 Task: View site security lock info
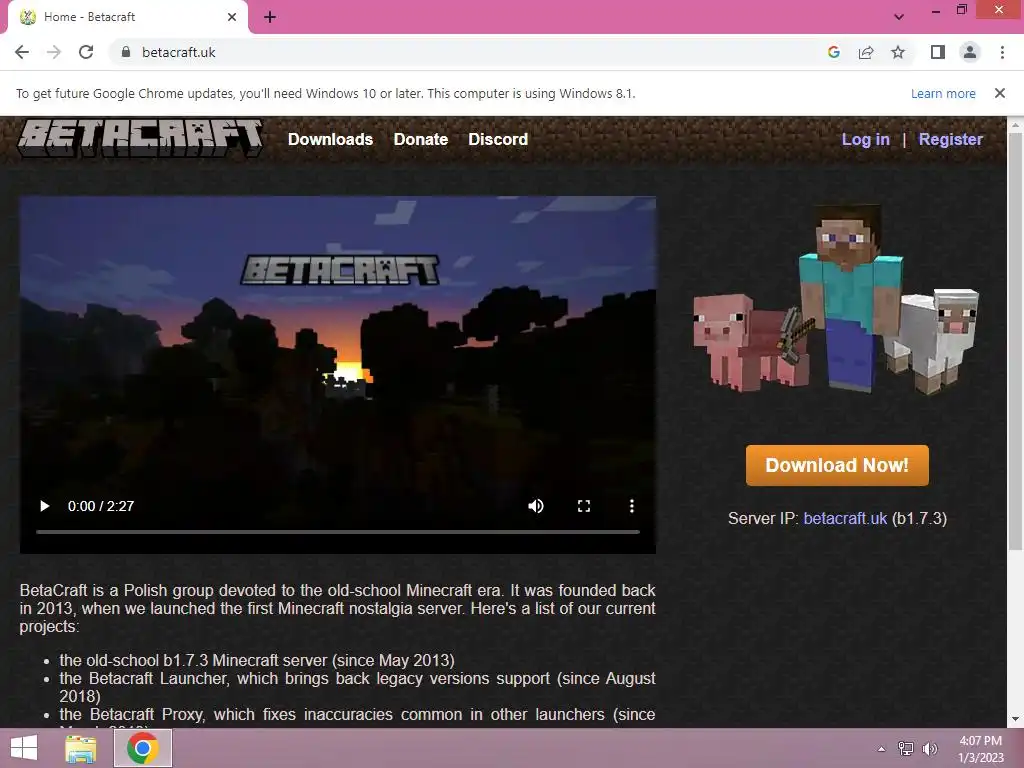[x=126, y=52]
